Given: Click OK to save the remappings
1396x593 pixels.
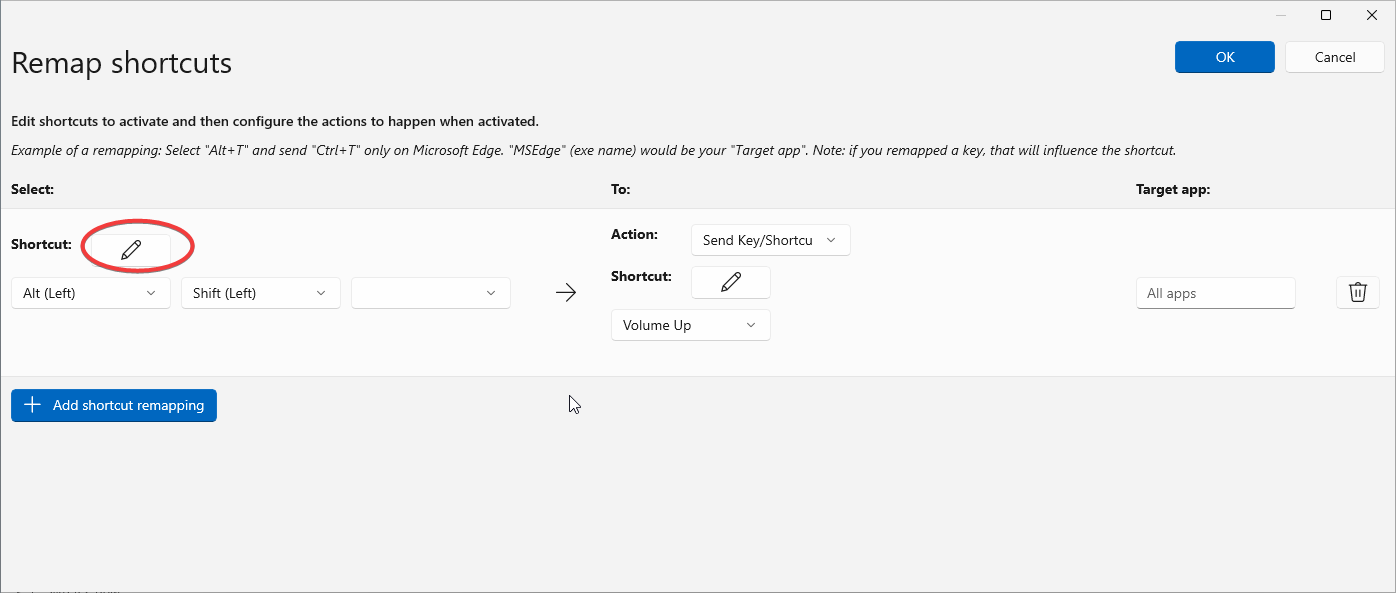Looking at the screenshot, I should (x=1224, y=57).
